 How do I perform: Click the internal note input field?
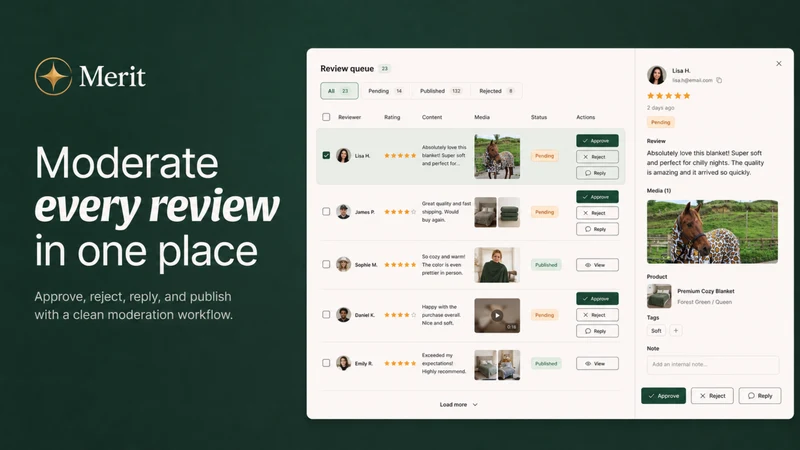tap(713, 364)
